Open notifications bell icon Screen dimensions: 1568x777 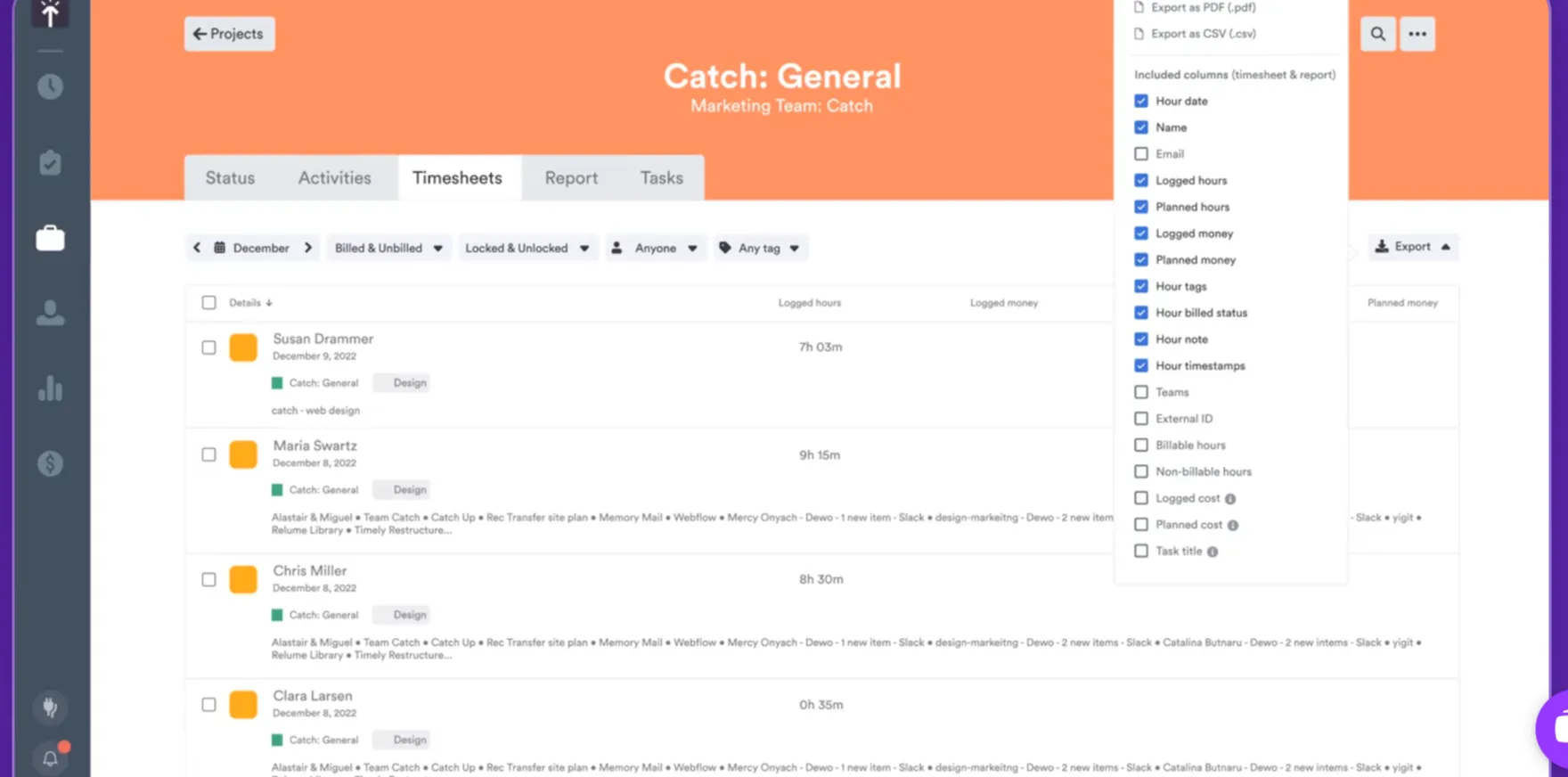[50, 757]
